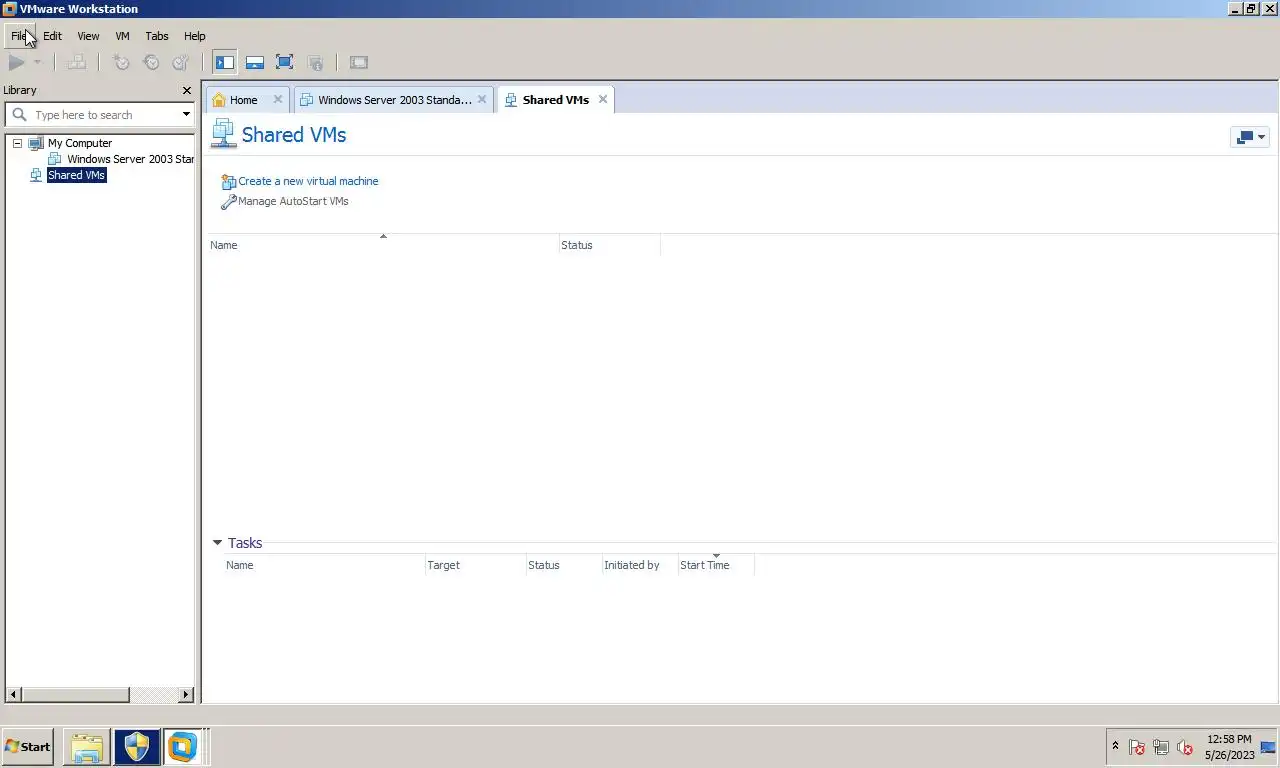Open the Edit menu
Viewport: 1280px width, 768px height.
52,36
